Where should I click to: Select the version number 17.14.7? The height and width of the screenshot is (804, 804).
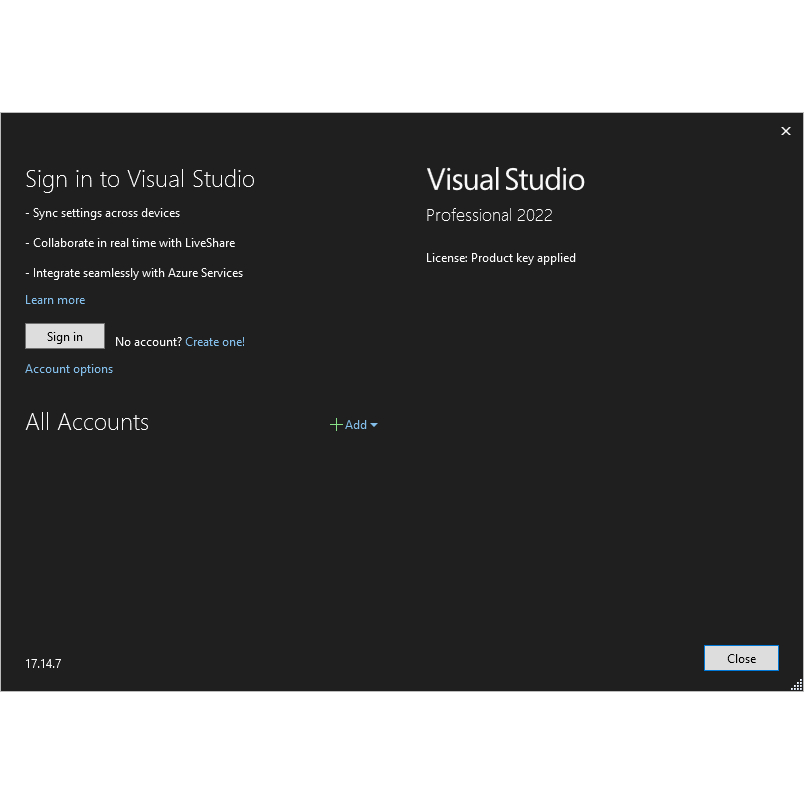click(x=43, y=664)
